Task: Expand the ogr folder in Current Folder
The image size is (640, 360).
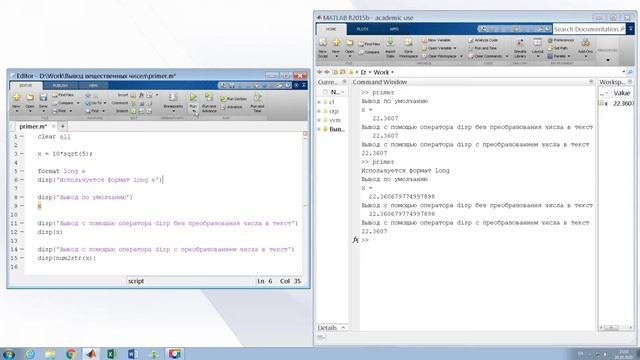Action: coord(319,111)
